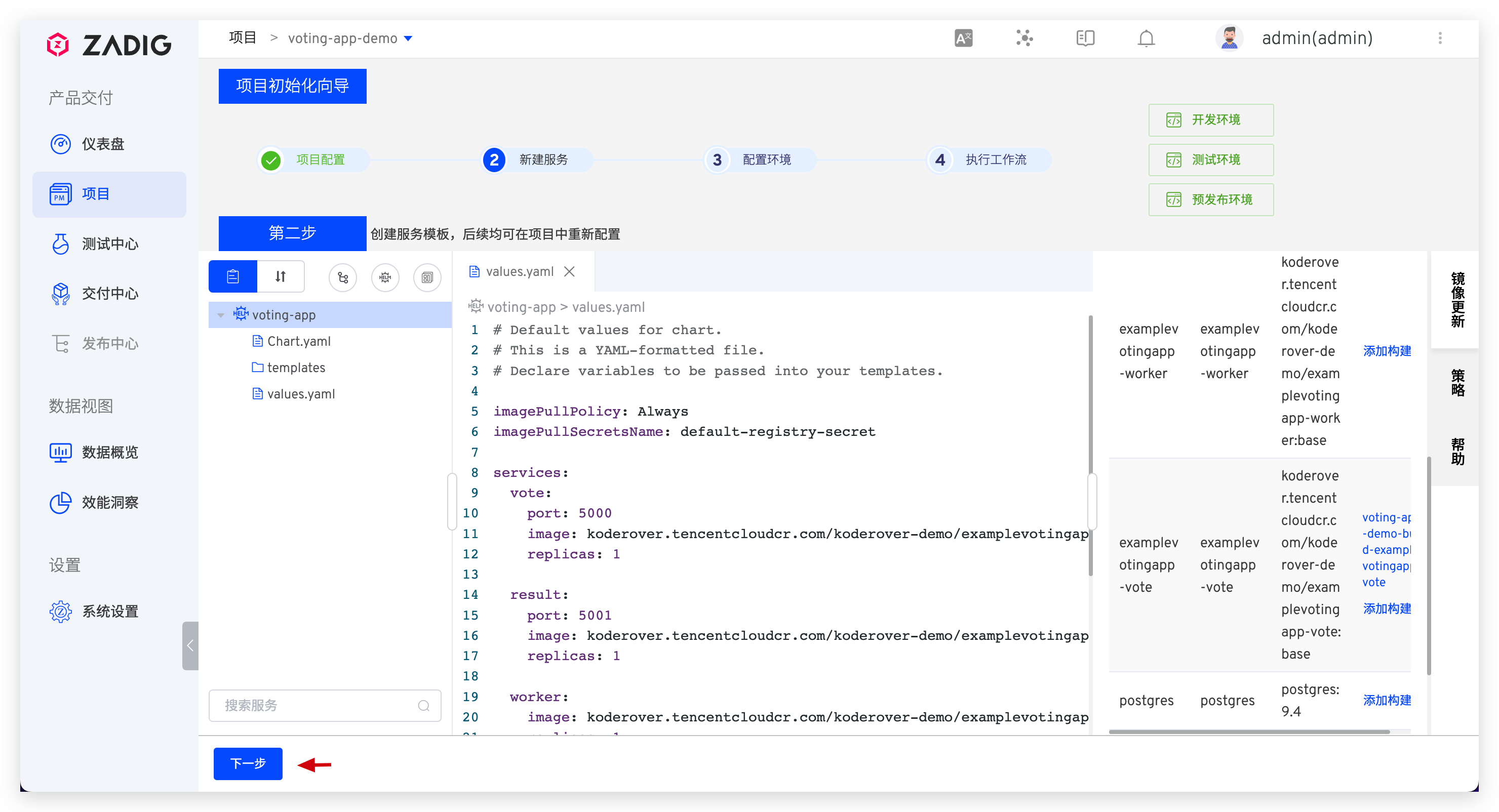
Task: Open the notification bell icon
Action: pos(1146,38)
